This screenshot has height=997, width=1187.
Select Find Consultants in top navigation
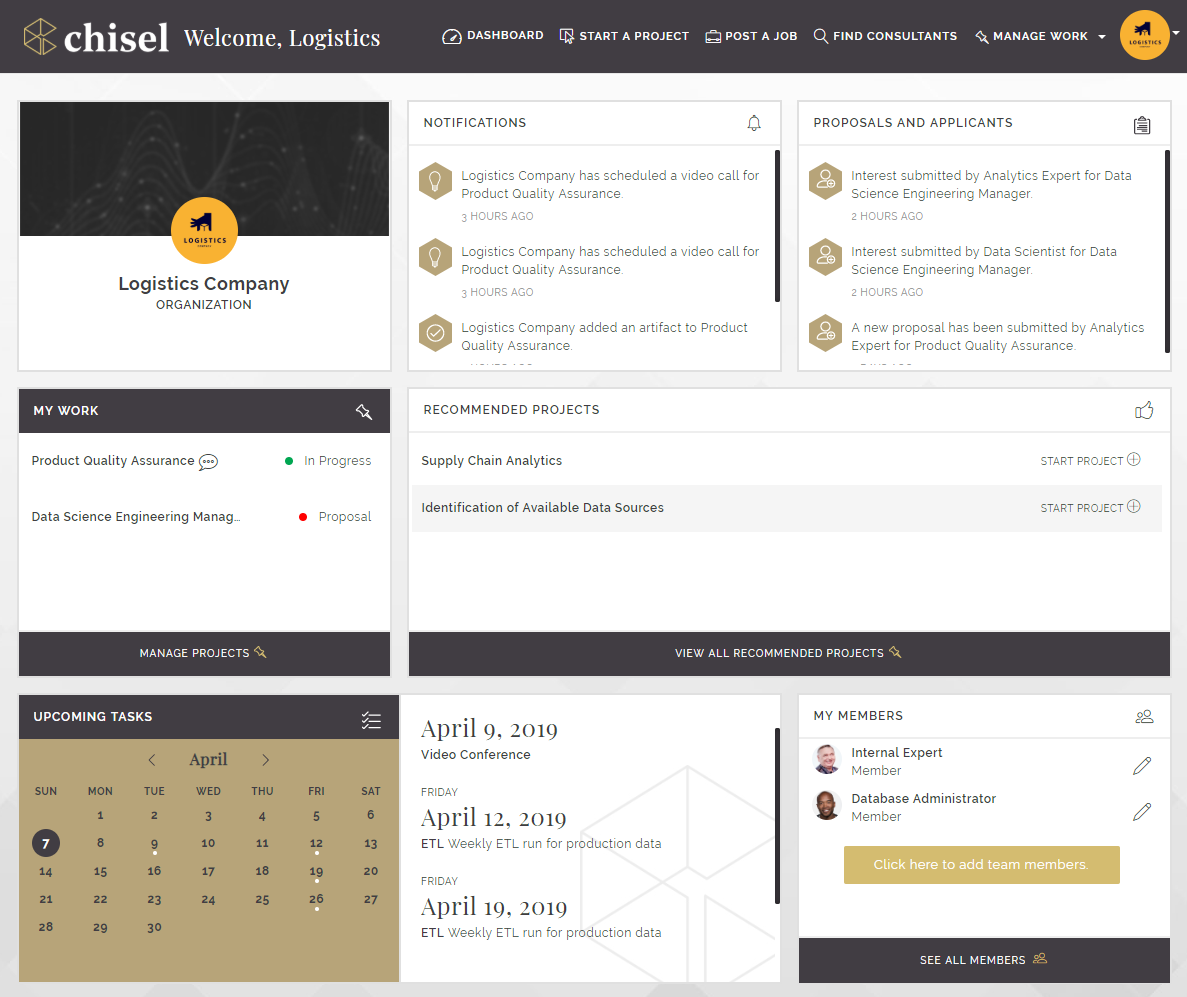click(x=885, y=36)
